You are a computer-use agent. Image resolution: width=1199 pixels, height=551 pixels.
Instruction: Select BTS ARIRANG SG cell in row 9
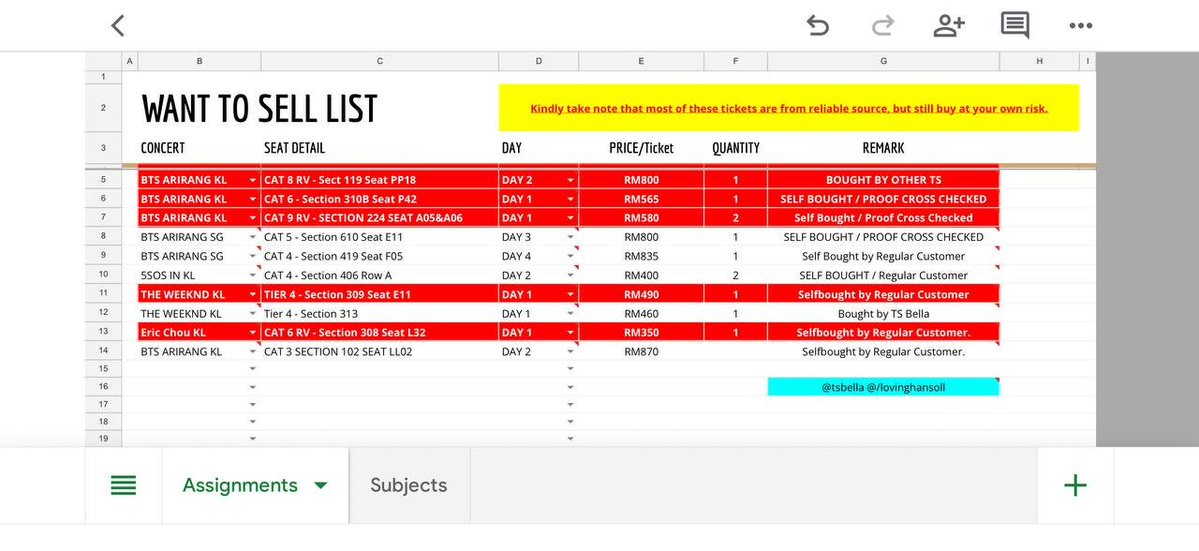[x=200, y=256]
